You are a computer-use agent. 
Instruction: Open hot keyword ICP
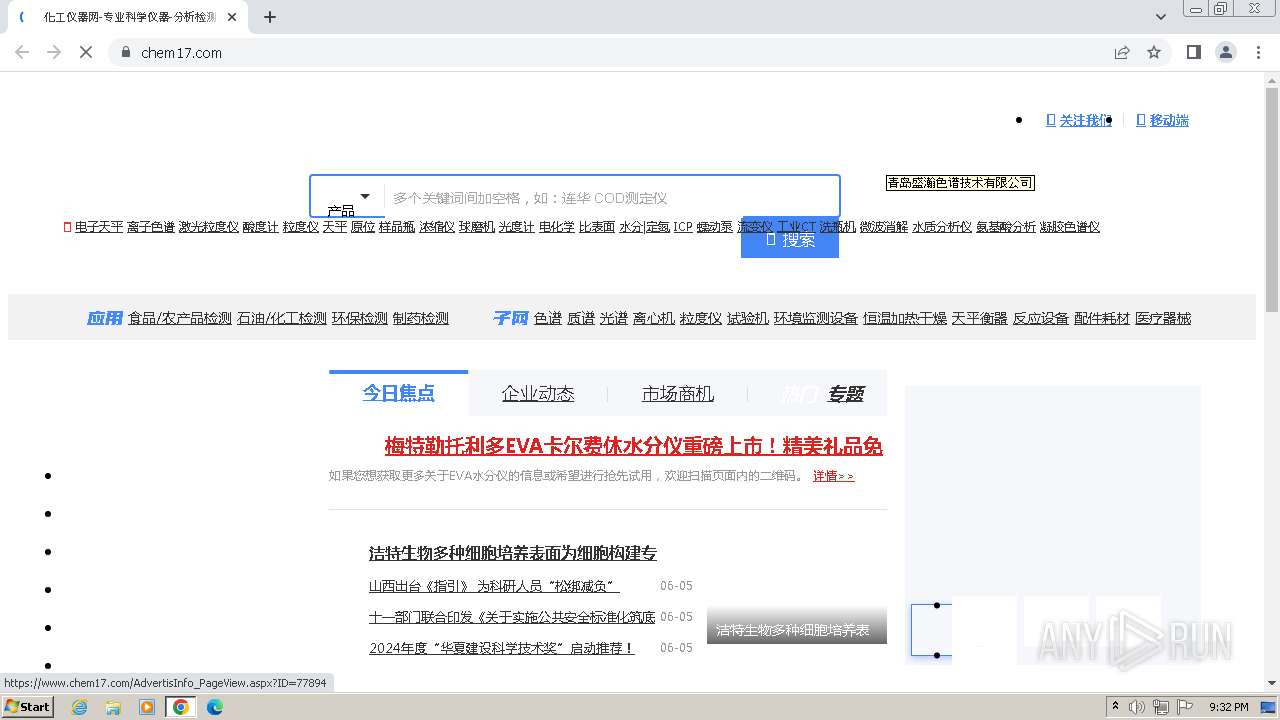tap(683, 227)
